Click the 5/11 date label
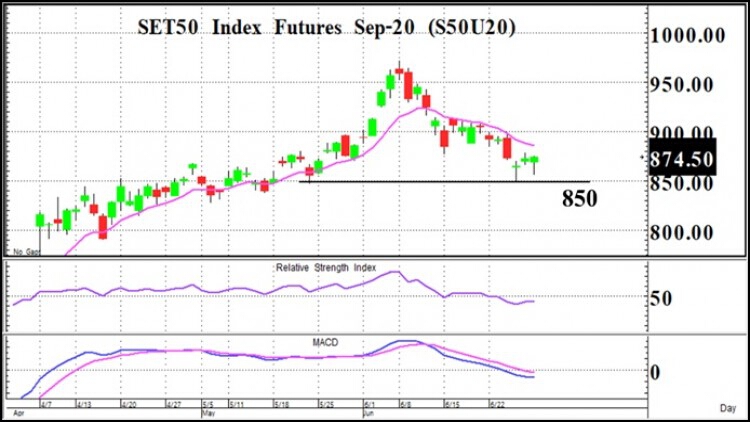Screen dimensions: 750x422 pos(236,405)
